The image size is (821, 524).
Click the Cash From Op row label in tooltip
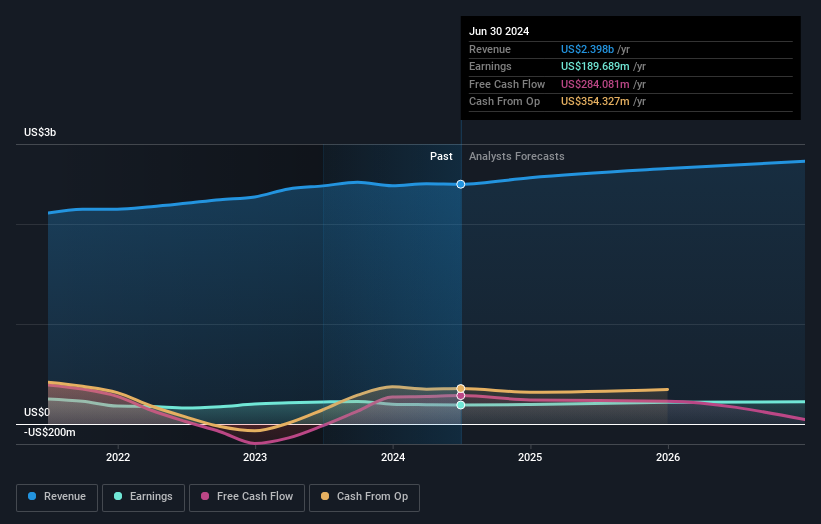click(504, 102)
